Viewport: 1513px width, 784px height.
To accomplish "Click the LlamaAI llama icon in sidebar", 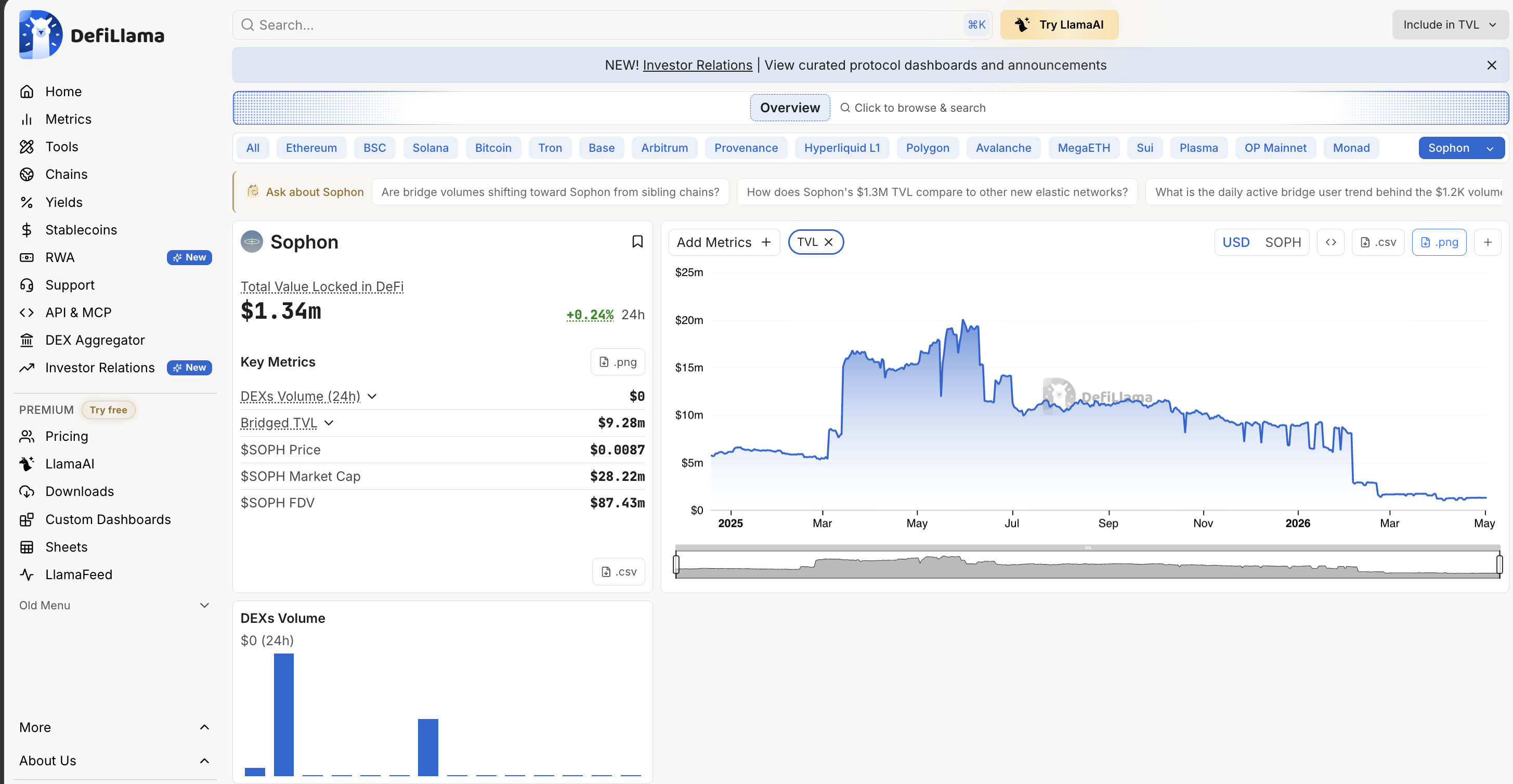I will coord(27,464).
